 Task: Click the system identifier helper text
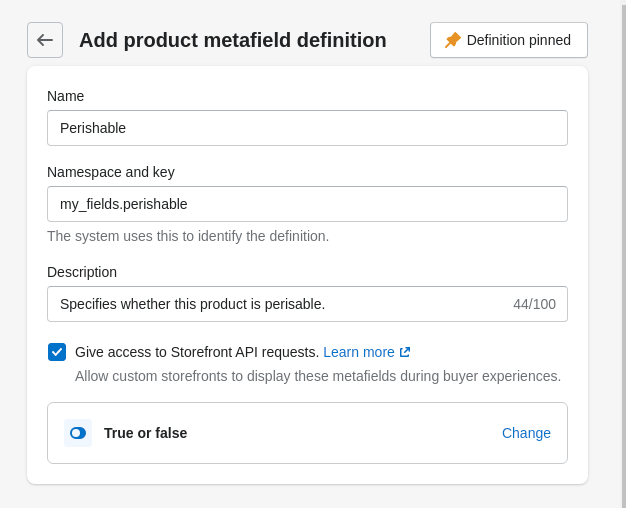tap(188, 236)
